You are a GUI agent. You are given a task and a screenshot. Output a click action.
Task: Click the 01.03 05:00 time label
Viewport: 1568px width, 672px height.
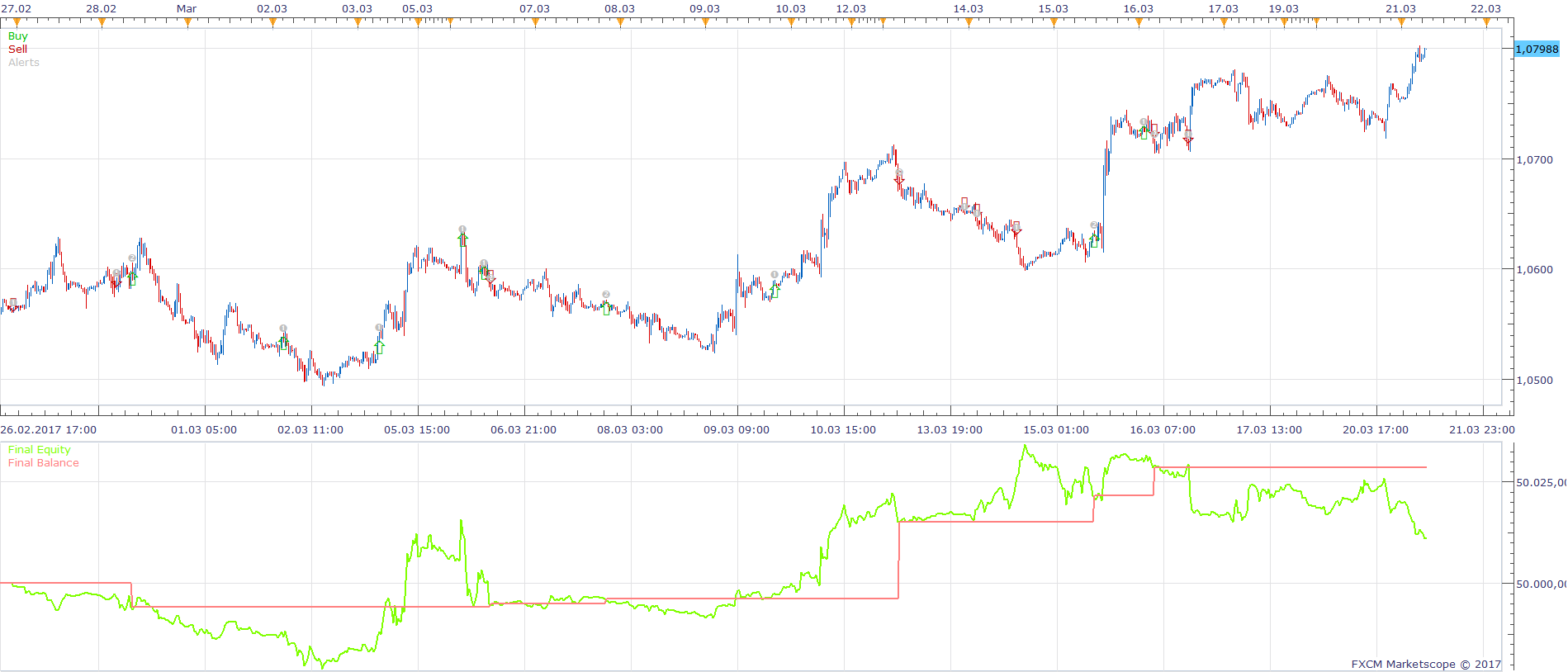coord(204,430)
